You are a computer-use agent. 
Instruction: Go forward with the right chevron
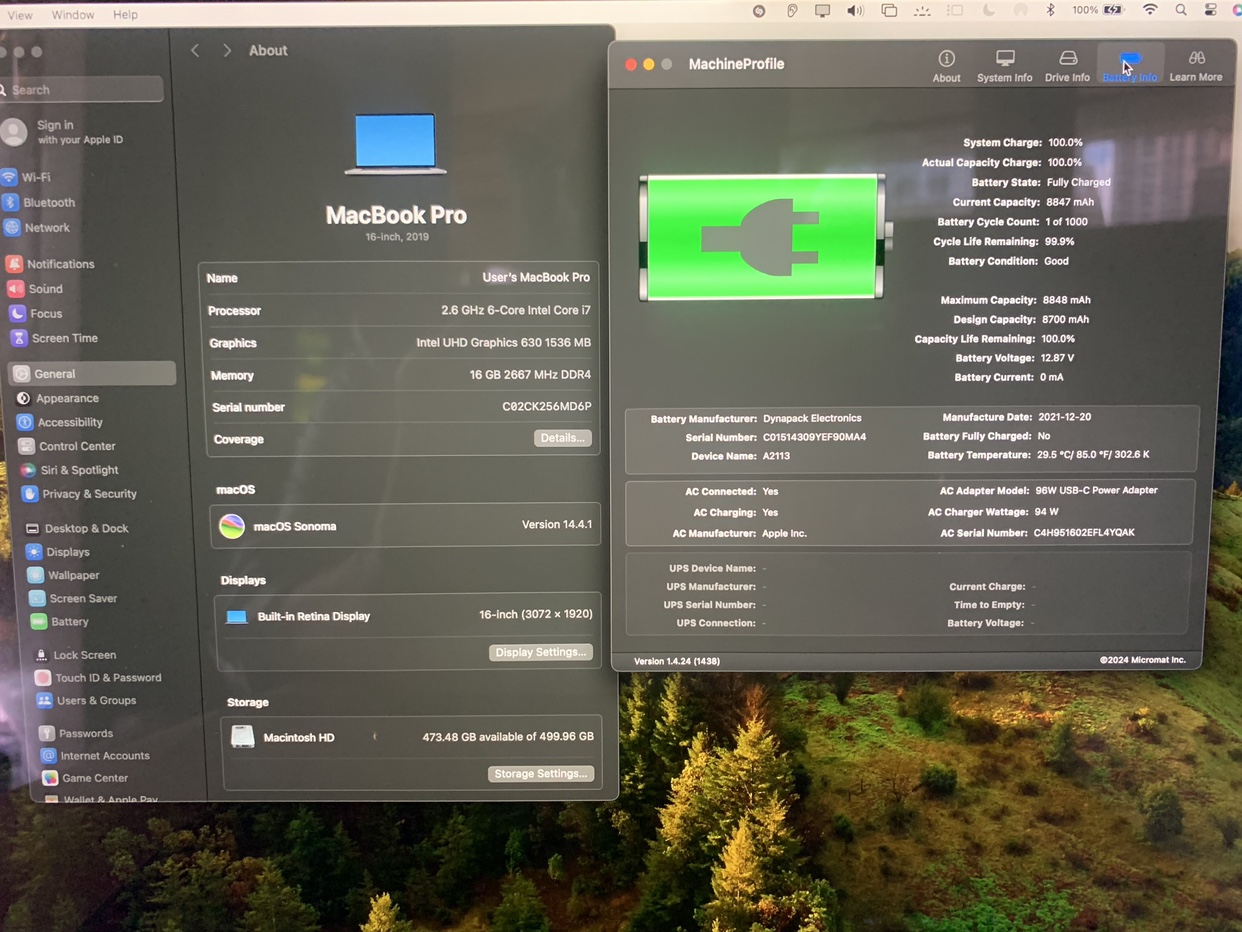click(227, 50)
